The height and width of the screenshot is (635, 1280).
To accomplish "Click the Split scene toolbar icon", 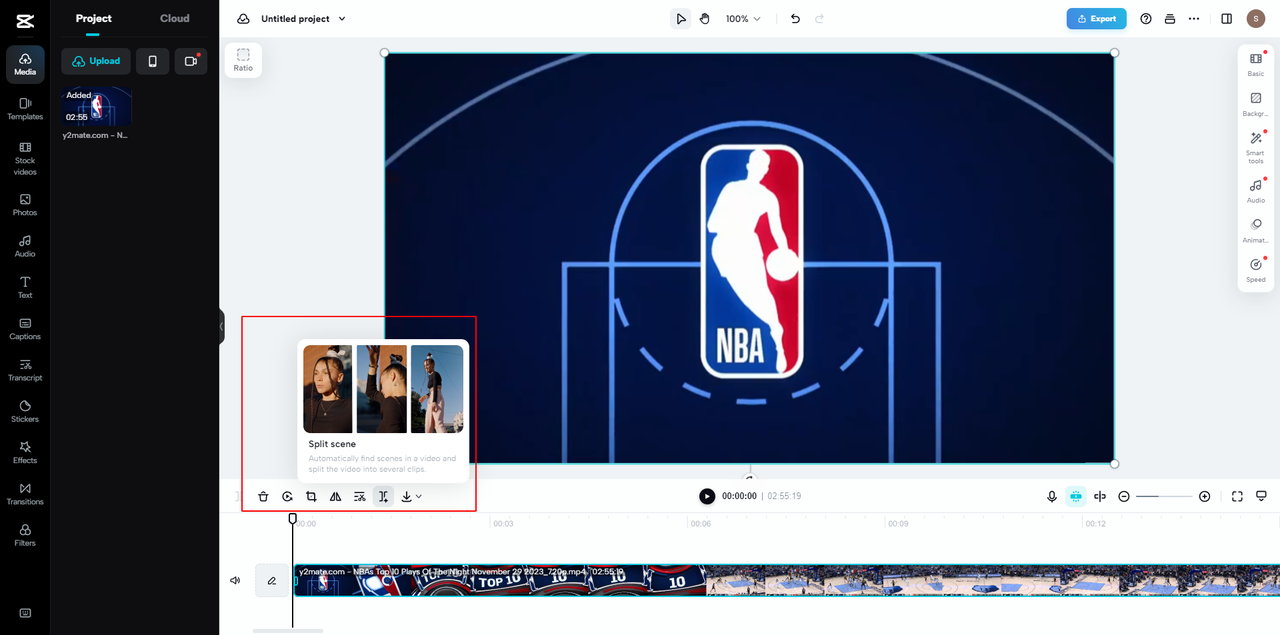I will pyautogui.click(x=383, y=496).
